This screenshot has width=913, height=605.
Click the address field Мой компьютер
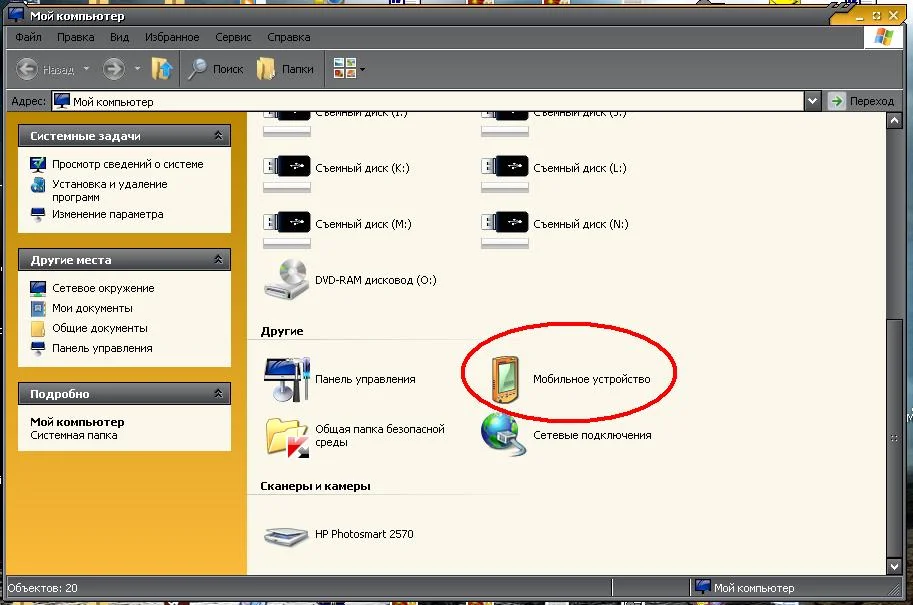(x=427, y=101)
